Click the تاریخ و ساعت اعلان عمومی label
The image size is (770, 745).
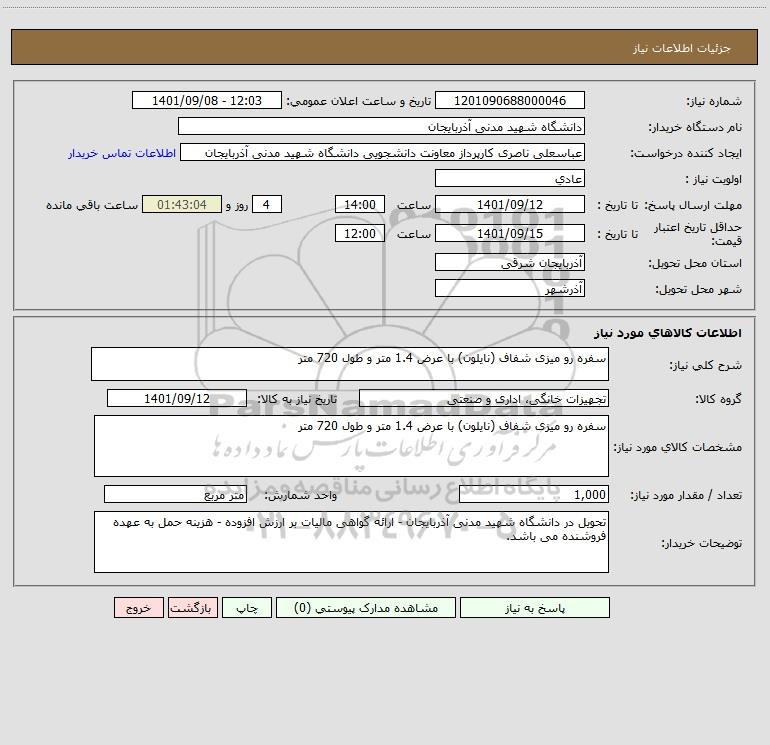[358, 101]
